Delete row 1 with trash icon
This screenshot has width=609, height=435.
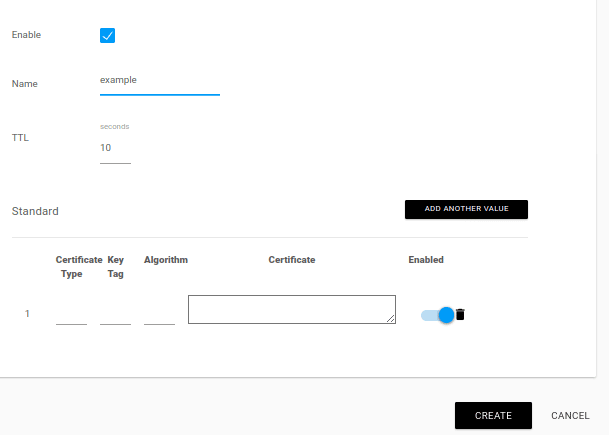point(460,314)
